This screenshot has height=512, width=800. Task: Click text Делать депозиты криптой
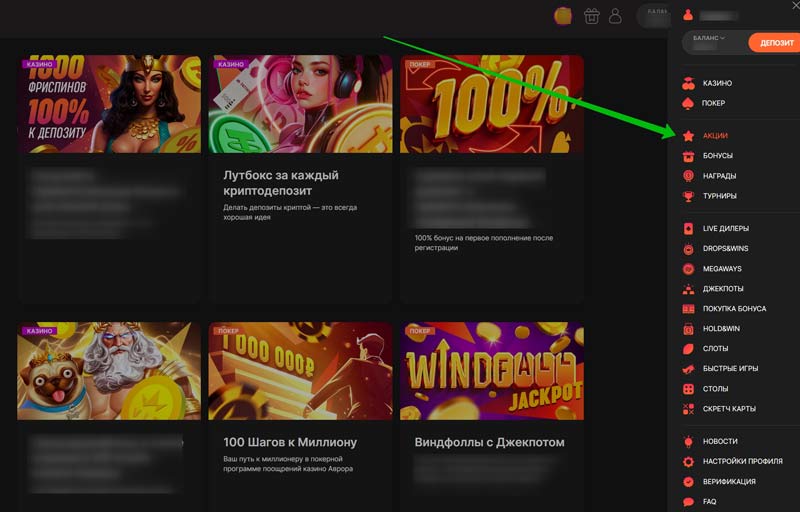[290, 212]
